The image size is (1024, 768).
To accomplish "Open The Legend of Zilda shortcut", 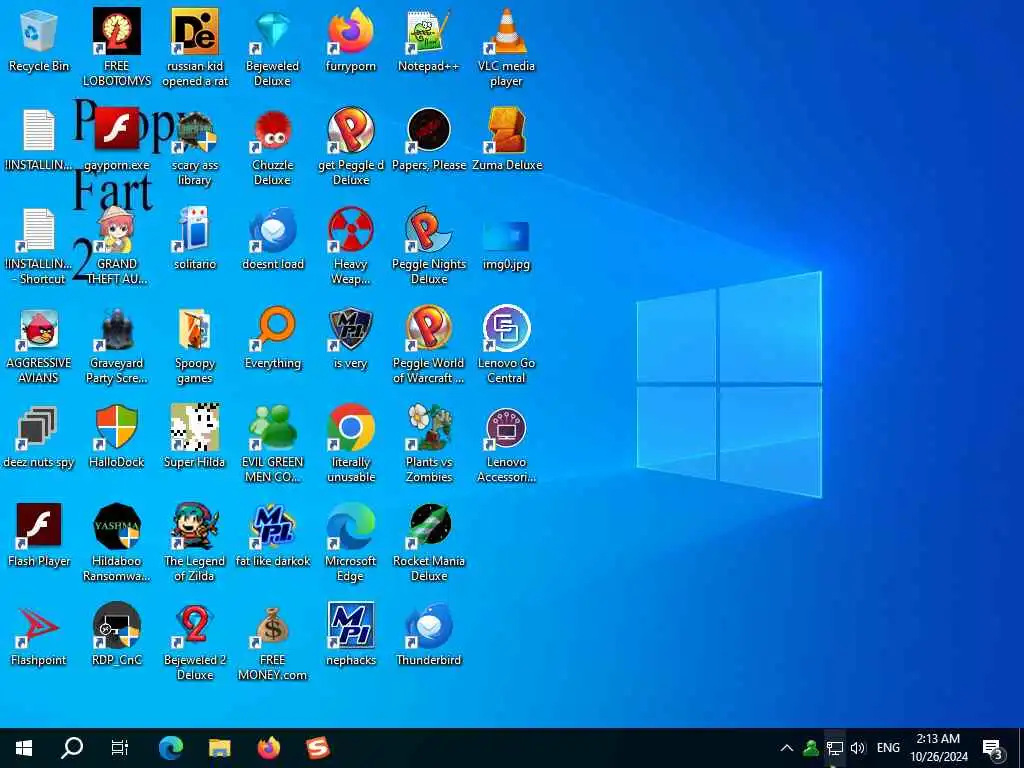I will pos(195,543).
